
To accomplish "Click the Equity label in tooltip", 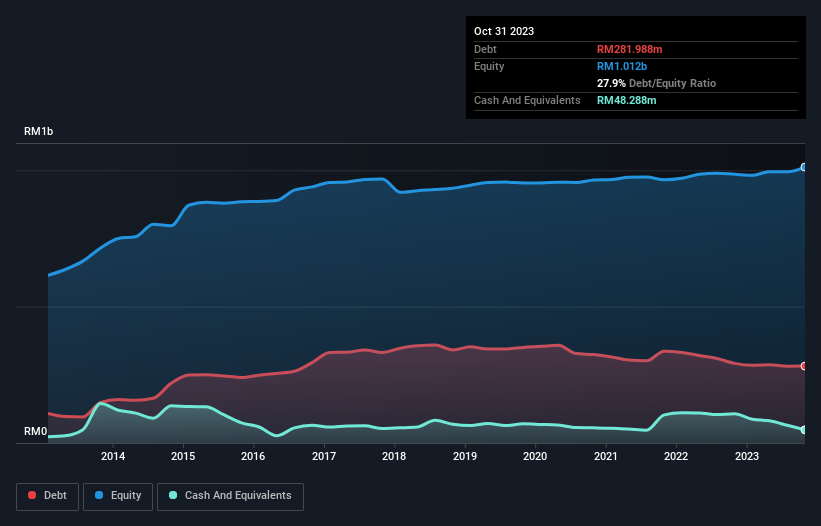I will 489,66.
